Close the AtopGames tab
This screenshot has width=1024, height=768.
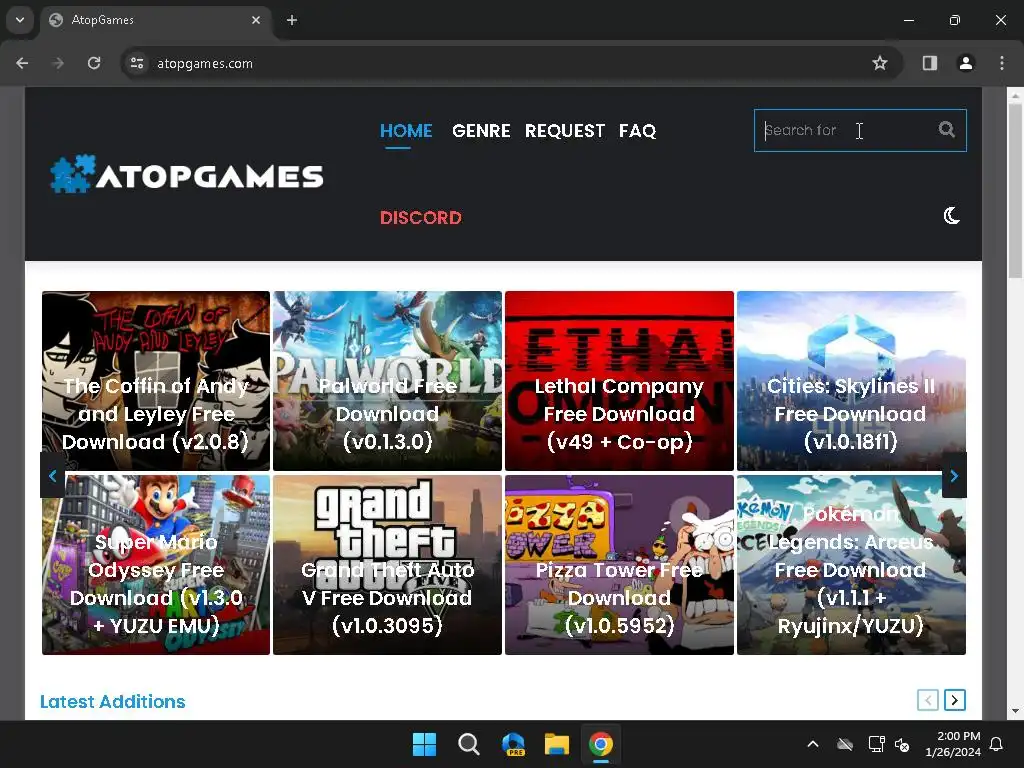(x=256, y=20)
